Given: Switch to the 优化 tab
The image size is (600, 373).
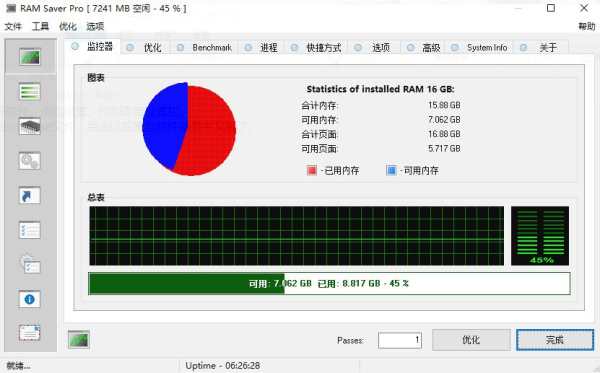Looking at the screenshot, I should tap(146, 47).
